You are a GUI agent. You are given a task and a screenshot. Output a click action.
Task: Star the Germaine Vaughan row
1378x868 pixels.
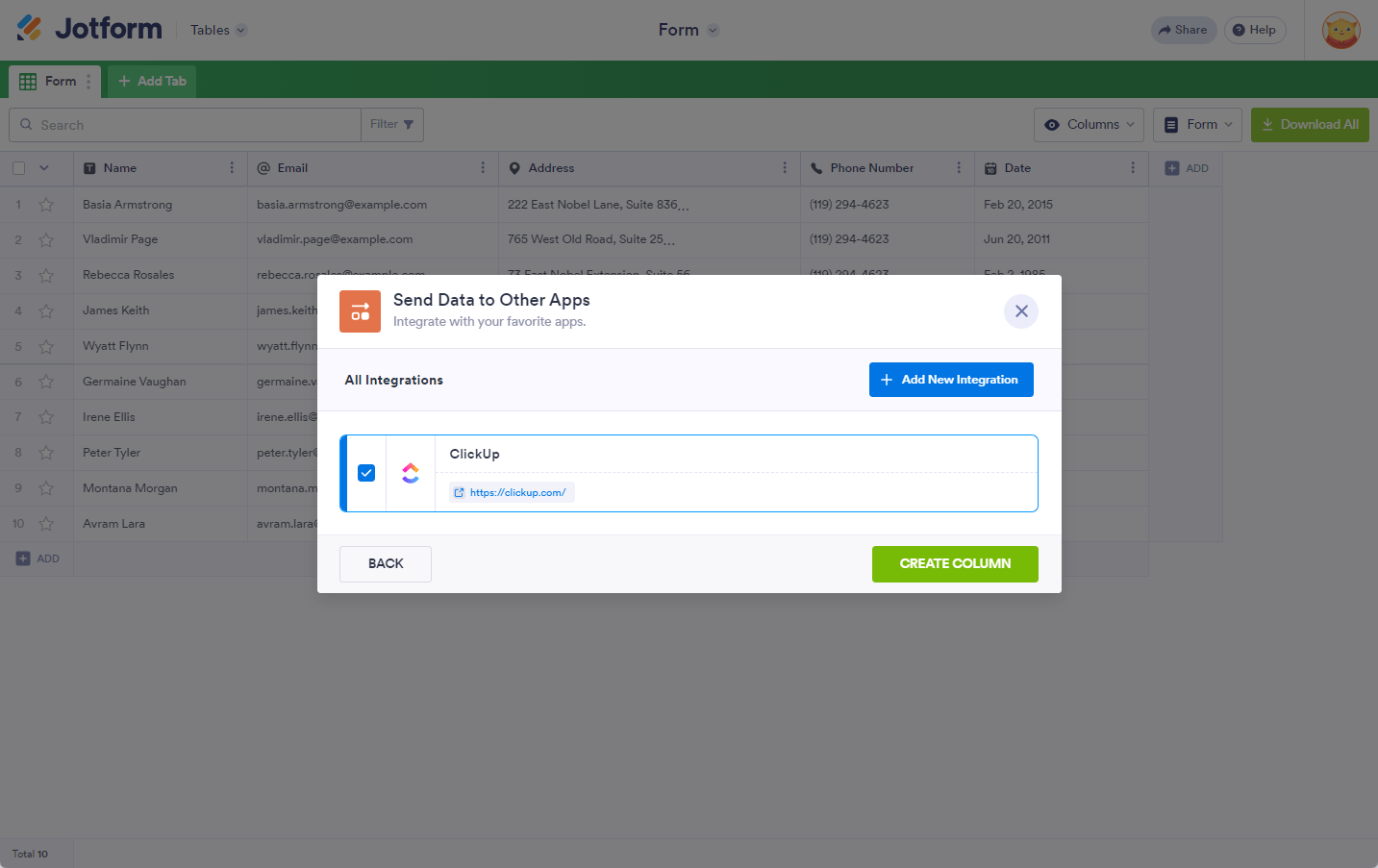[x=46, y=383]
